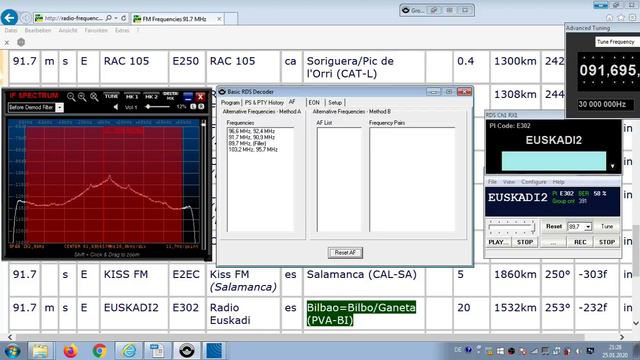Select '89,7 MHz, (Filler)' frequency entry
Viewport: 640px width, 360px height.
[247, 144]
